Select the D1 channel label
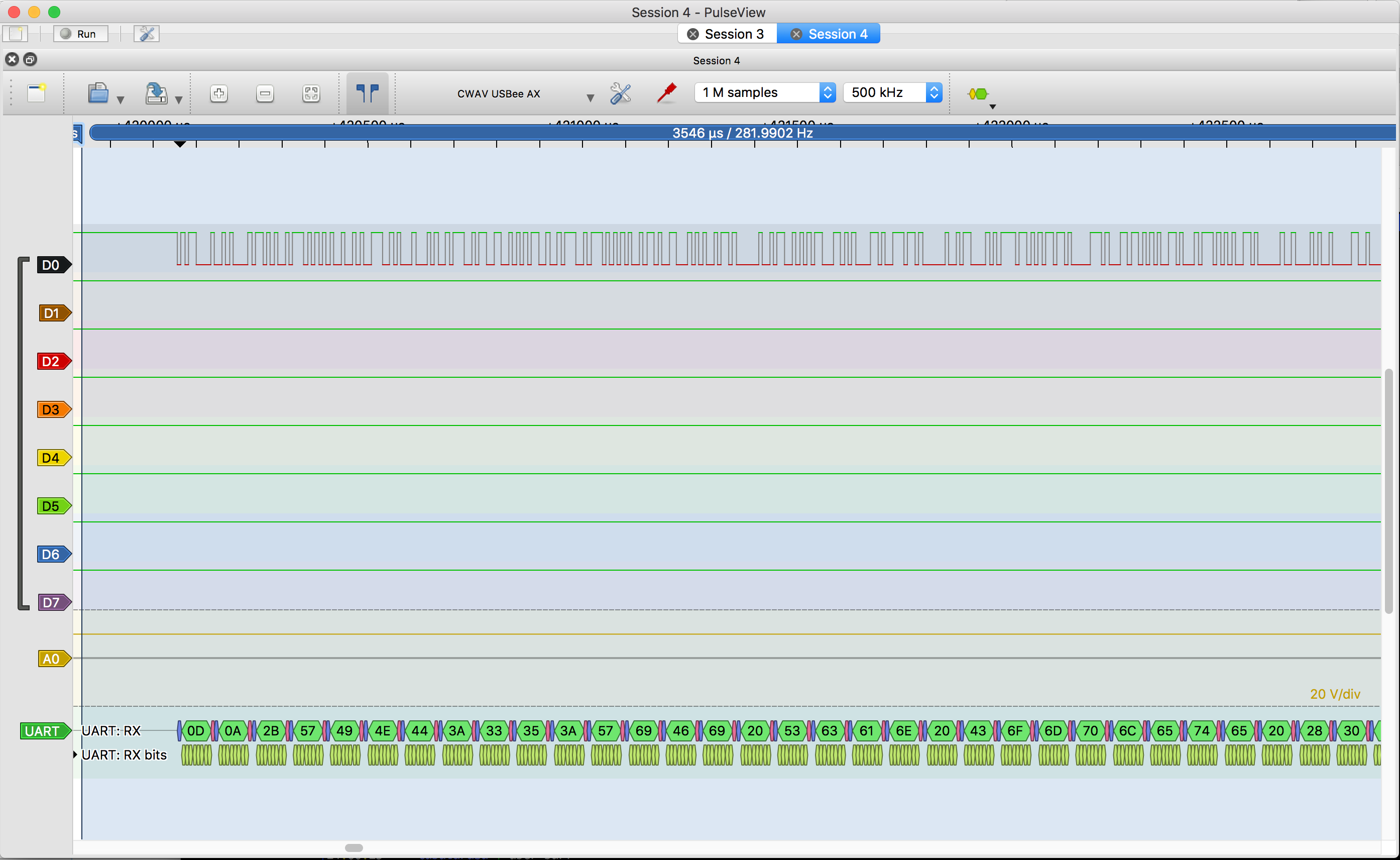 (x=55, y=313)
